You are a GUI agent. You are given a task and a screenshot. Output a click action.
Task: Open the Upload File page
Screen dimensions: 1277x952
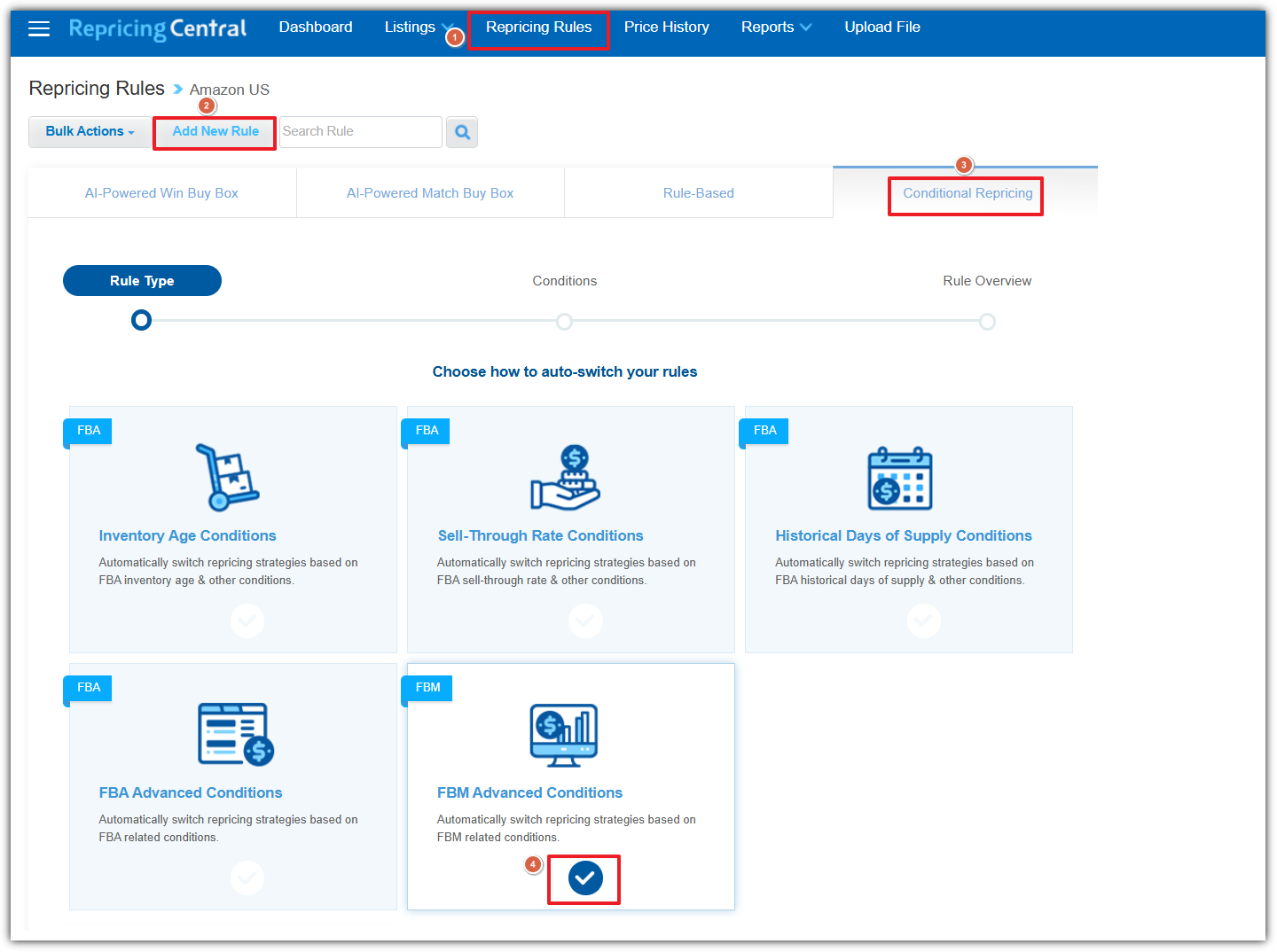(x=882, y=27)
